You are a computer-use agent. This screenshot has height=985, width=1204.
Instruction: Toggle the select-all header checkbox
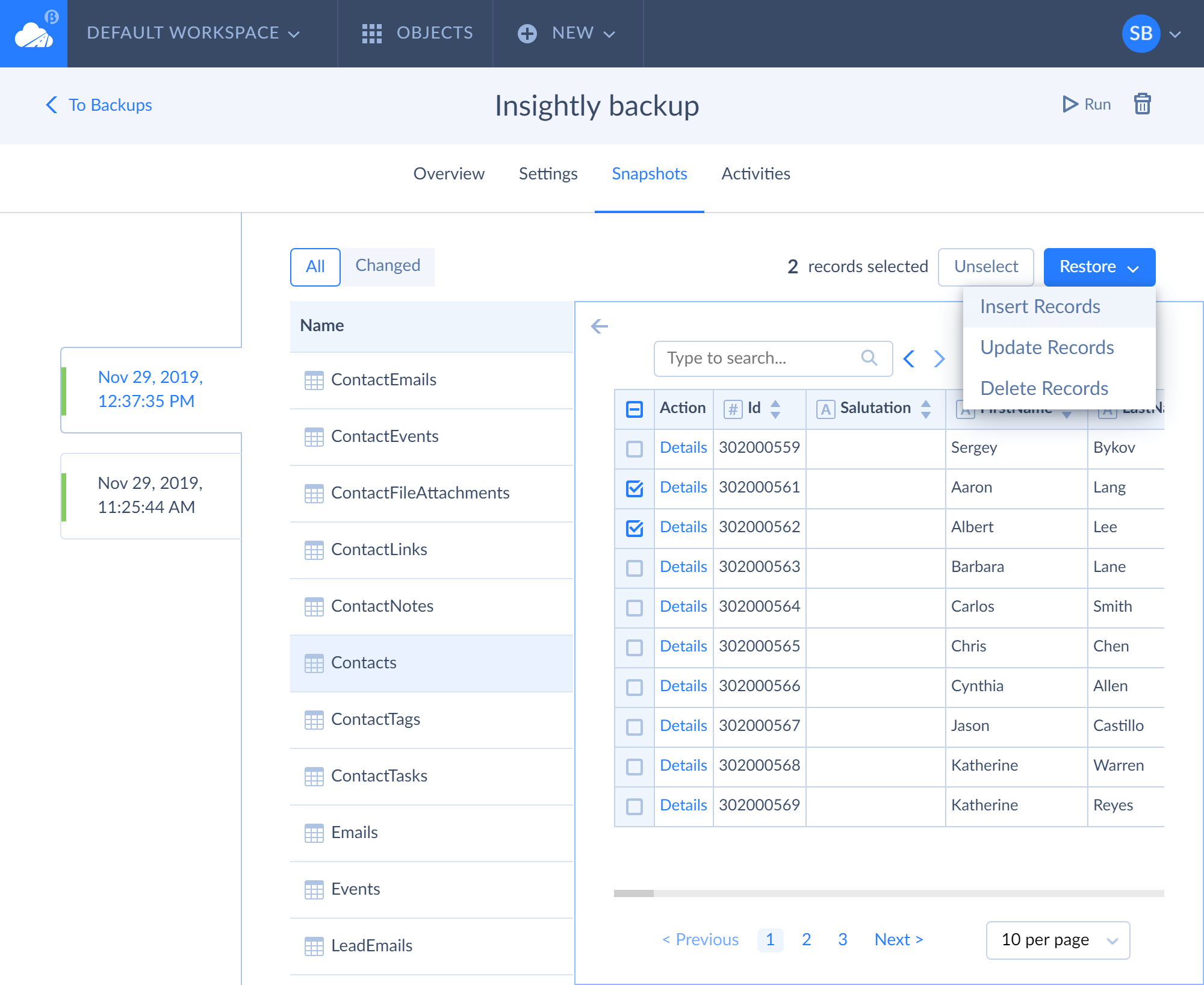[635, 409]
